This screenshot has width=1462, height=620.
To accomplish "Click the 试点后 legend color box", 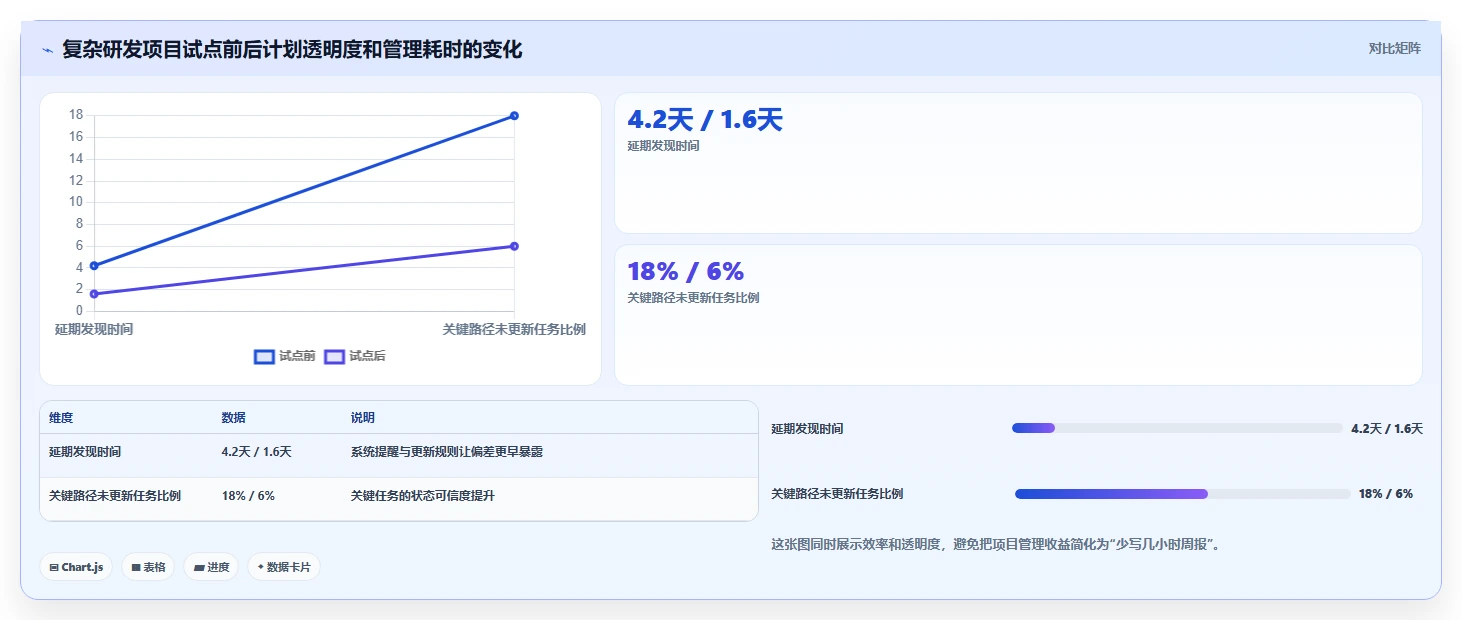I will click(x=334, y=356).
